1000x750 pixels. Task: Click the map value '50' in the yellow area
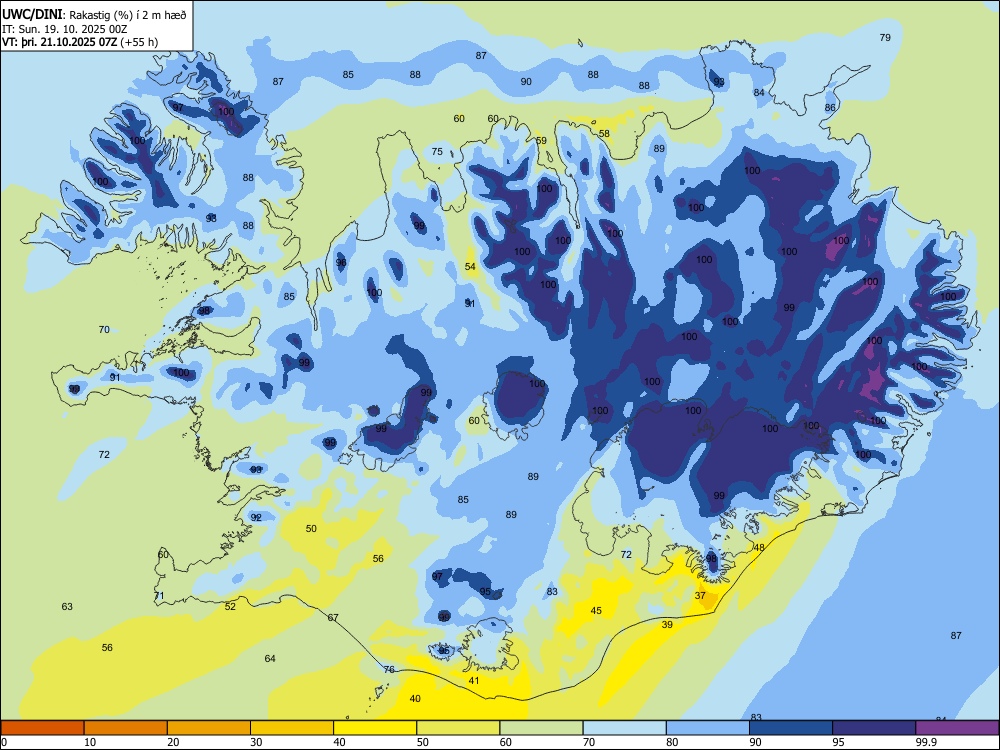tap(311, 529)
